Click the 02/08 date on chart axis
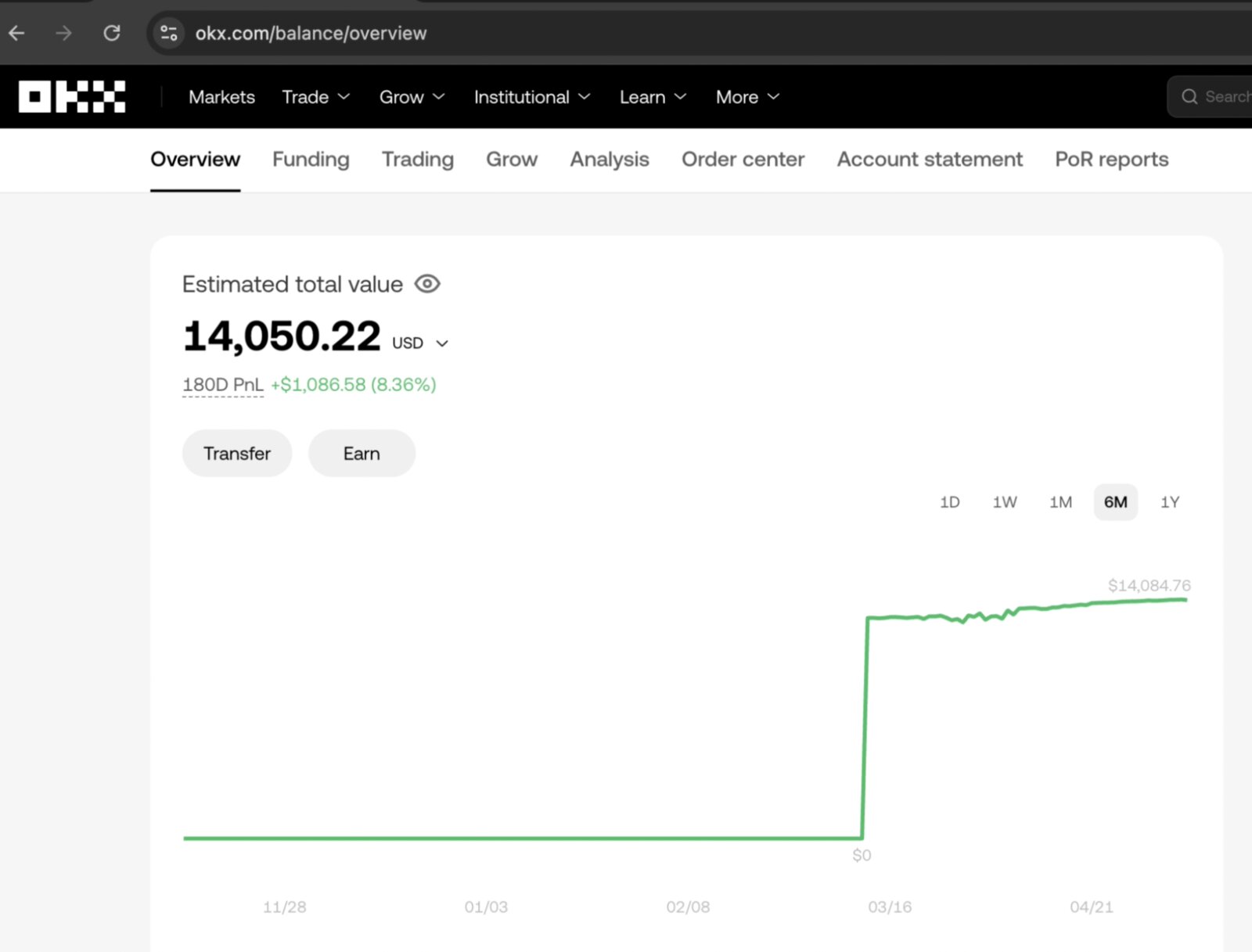 click(688, 907)
